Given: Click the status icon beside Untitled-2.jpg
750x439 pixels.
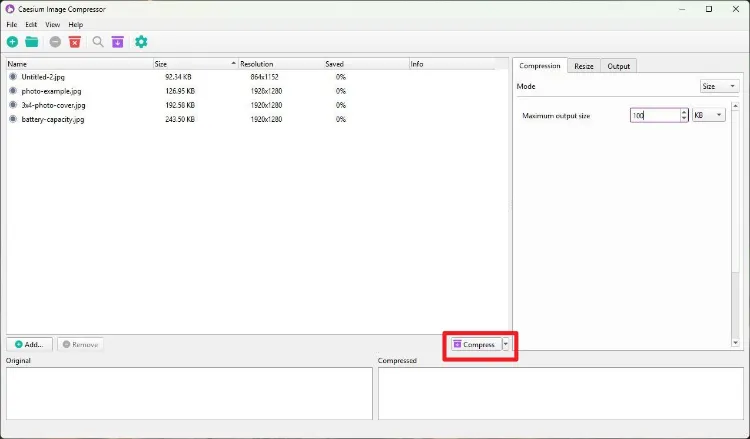Looking at the screenshot, I should pyautogui.click(x=13, y=77).
